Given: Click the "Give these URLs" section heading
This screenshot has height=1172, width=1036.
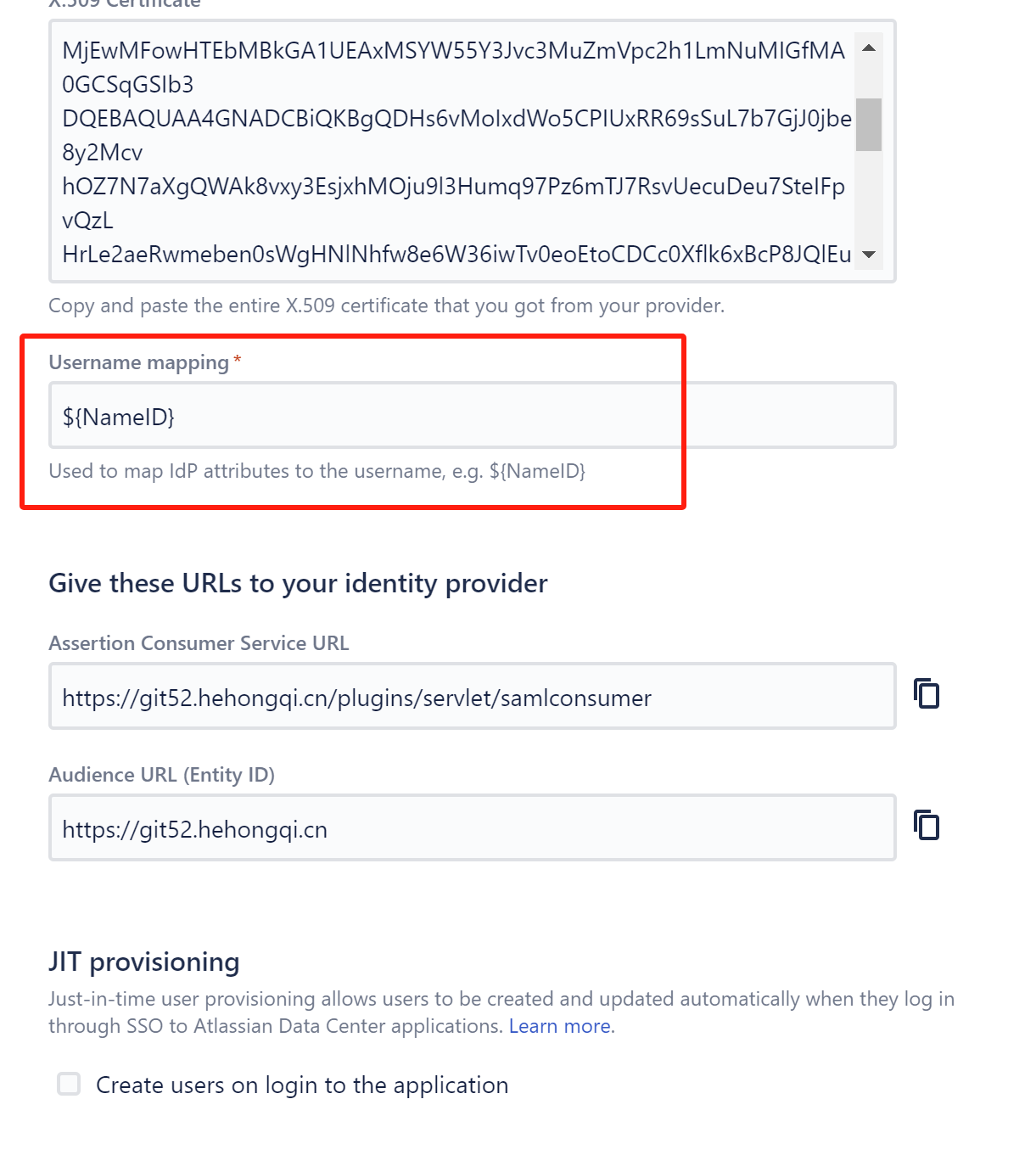Looking at the screenshot, I should click(x=298, y=584).
